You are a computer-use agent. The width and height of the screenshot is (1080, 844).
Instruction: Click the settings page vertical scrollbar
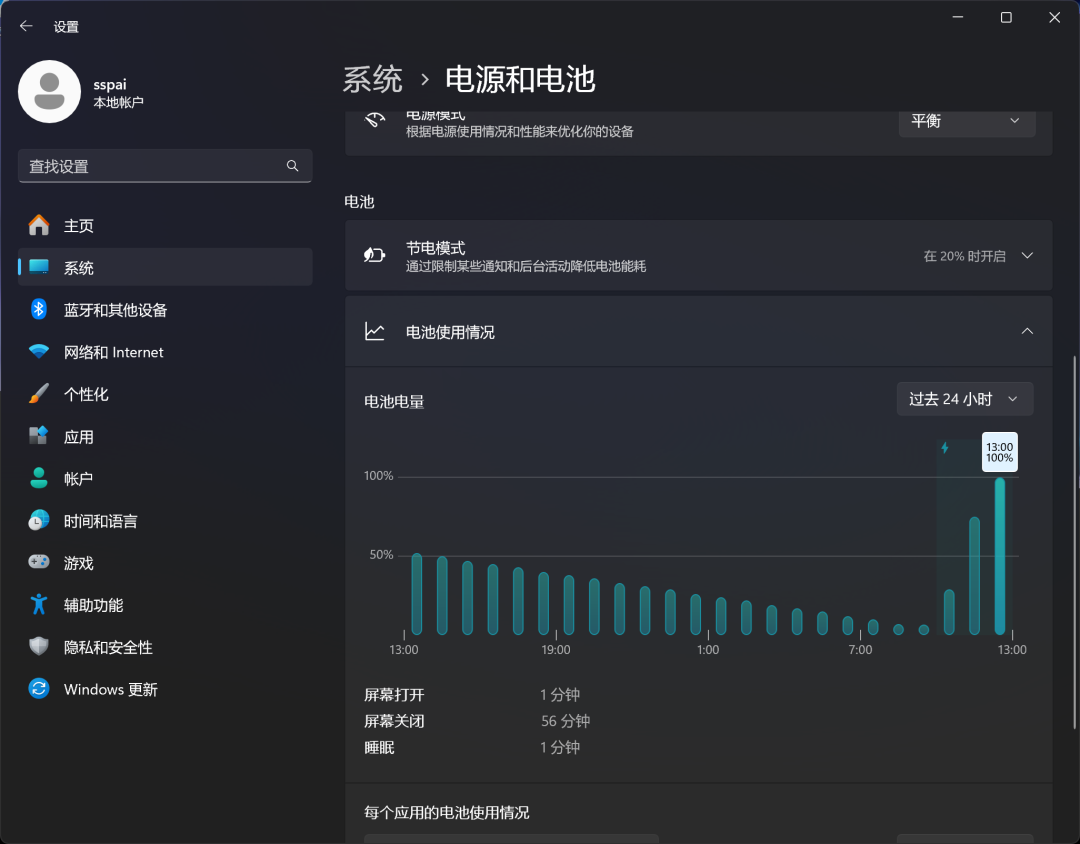[x=1074, y=542]
